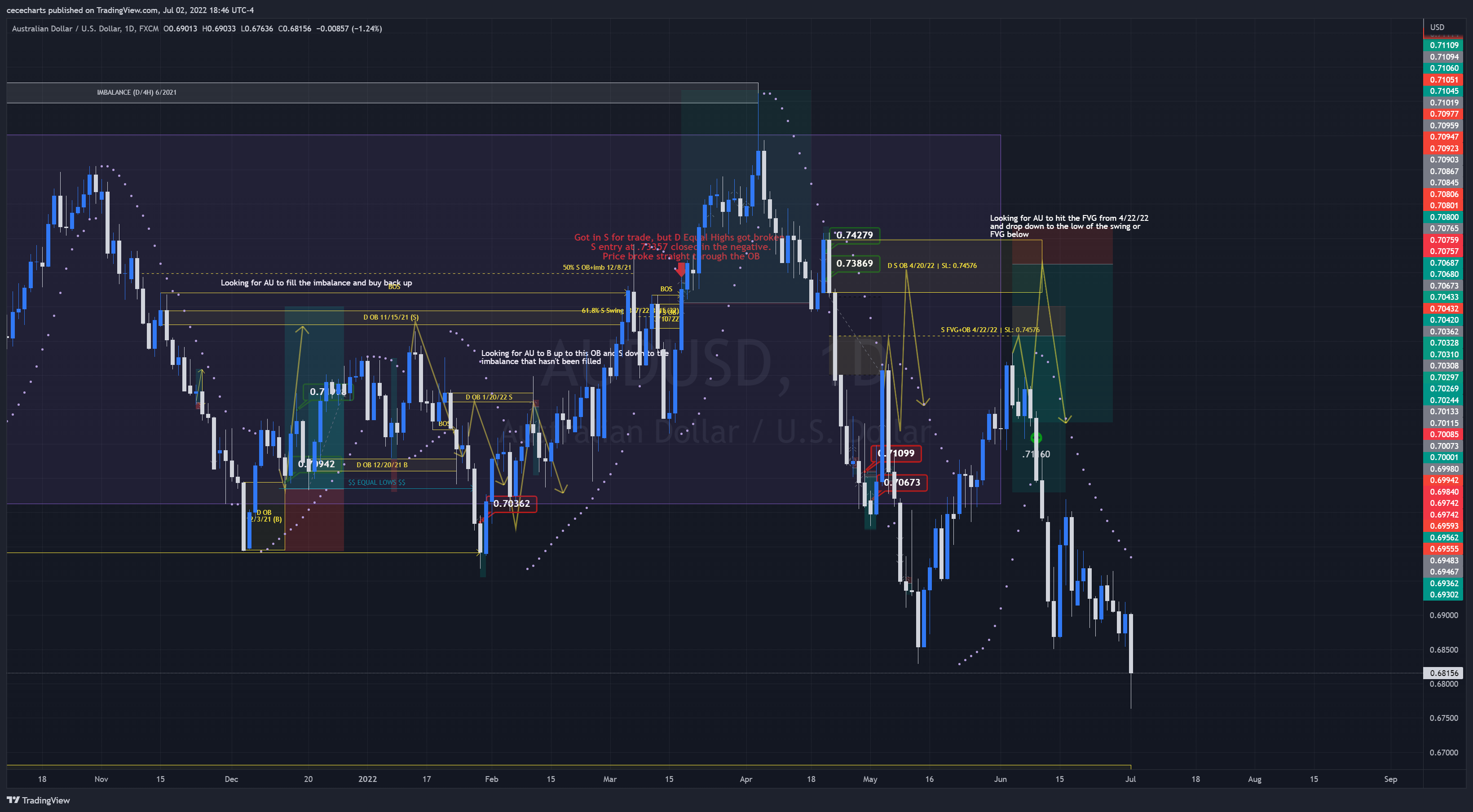Click the "D S OB 4/20/22 | SL: 0.74576" label
1473x812 pixels.
click(x=931, y=265)
